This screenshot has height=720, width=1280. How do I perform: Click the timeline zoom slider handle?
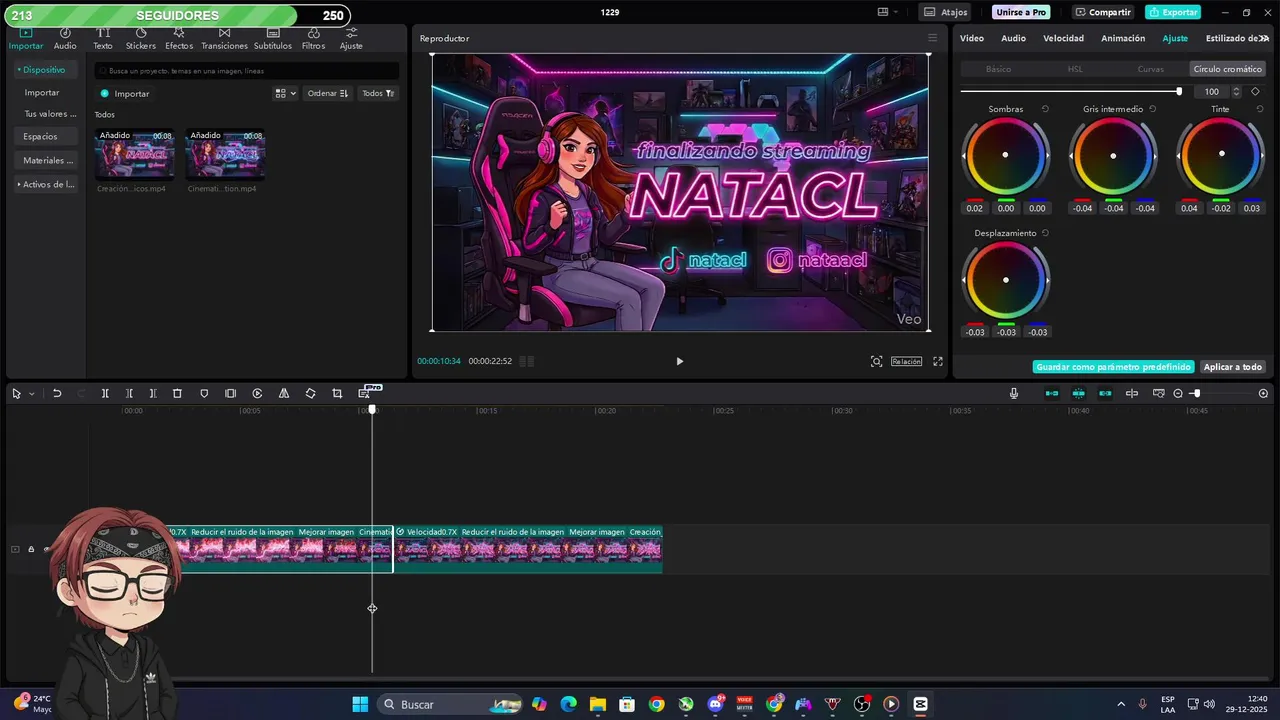tap(1196, 394)
